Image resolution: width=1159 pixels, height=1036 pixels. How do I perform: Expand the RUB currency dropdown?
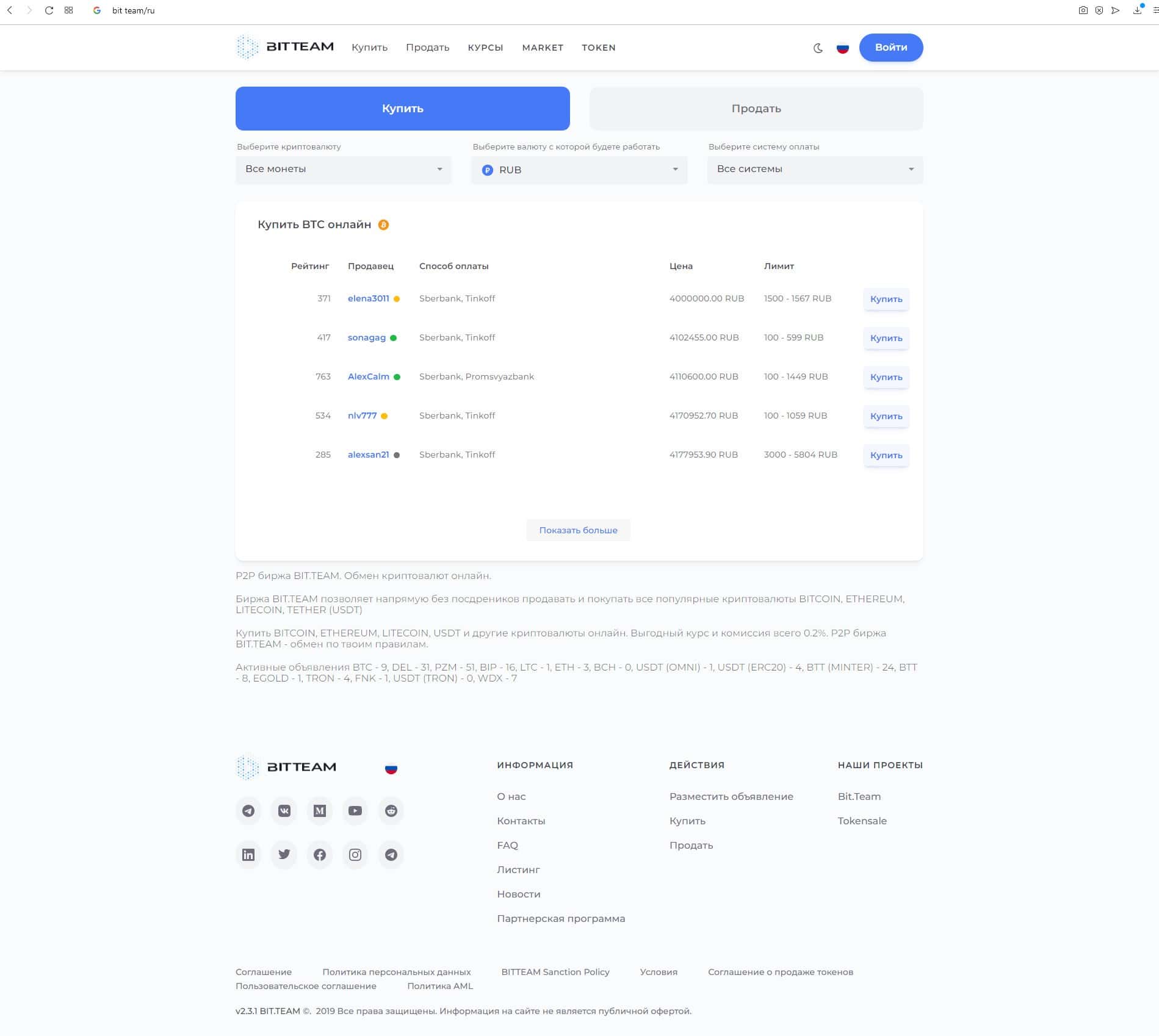tap(579, 170)
